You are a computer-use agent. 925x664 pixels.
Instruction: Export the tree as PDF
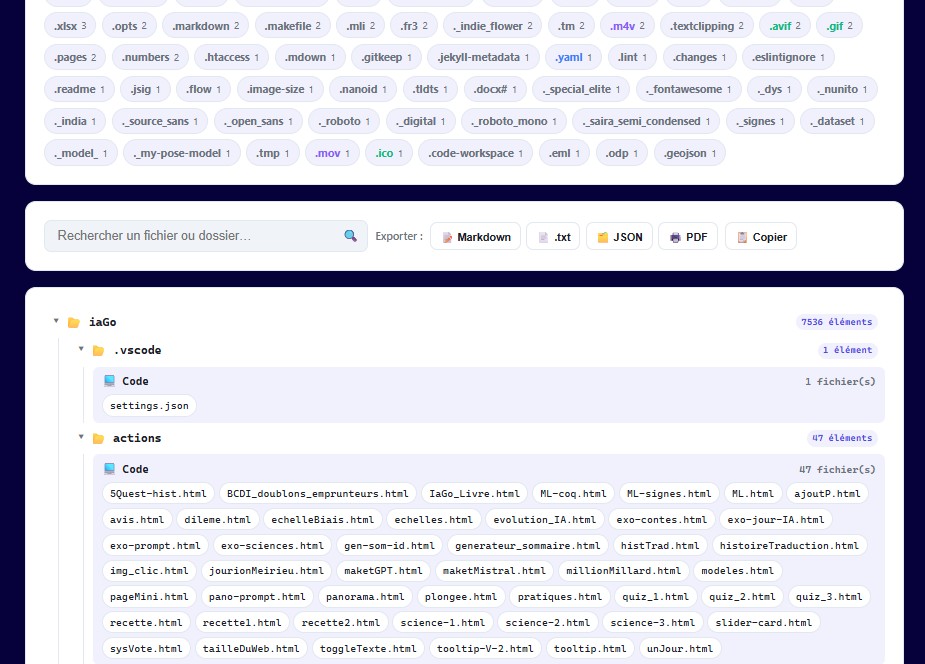pyautogui.click(x=688, y=236)
